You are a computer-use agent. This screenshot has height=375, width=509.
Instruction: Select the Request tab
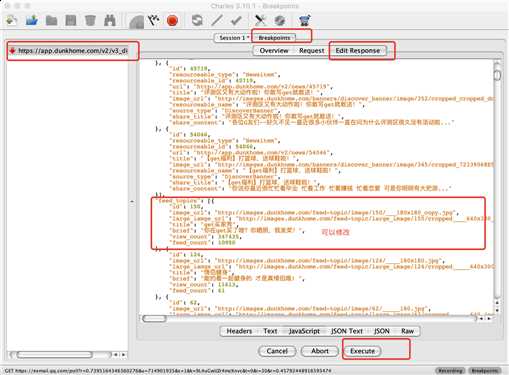[311, 51]
